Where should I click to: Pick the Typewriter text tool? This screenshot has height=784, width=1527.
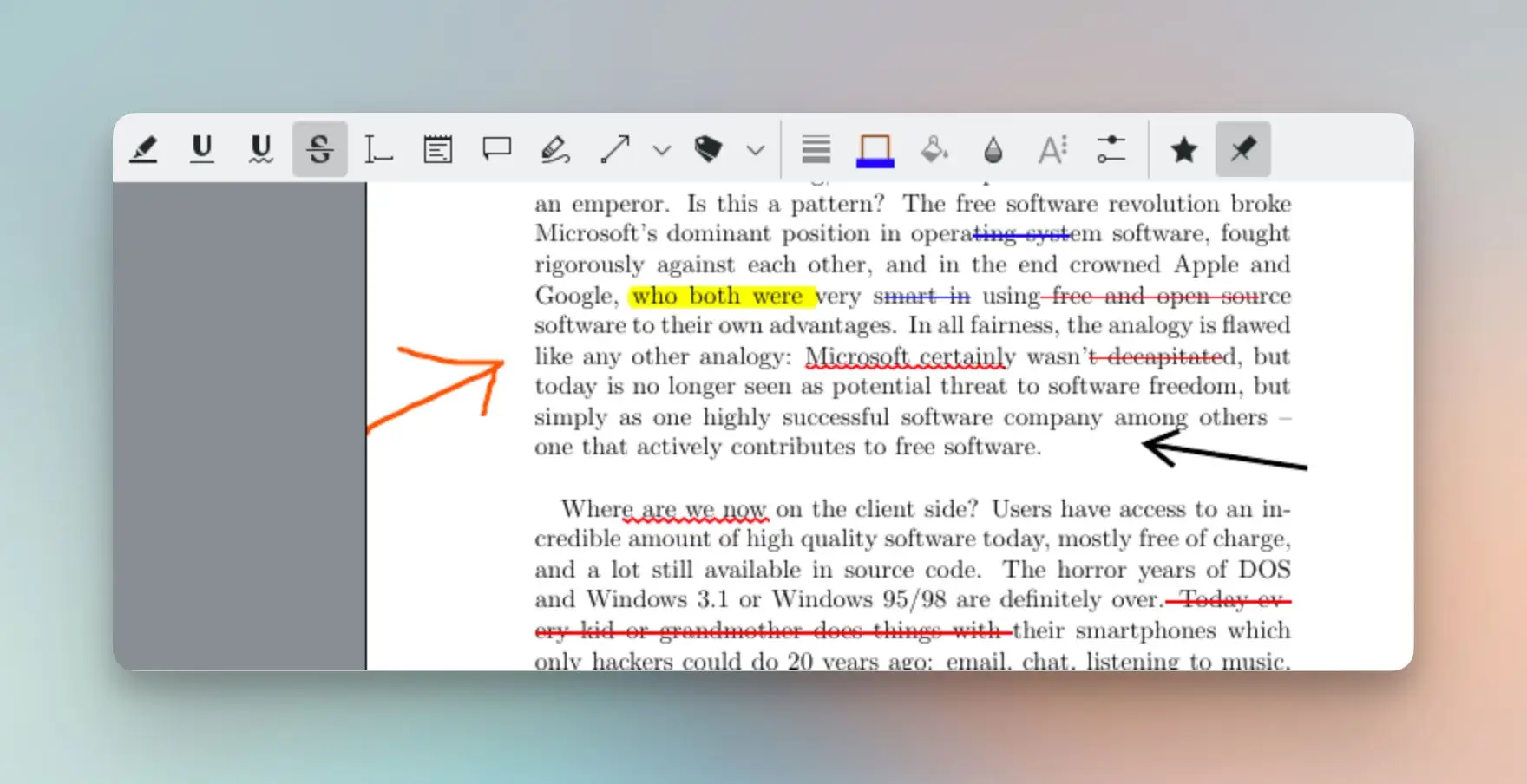[378, 149]
